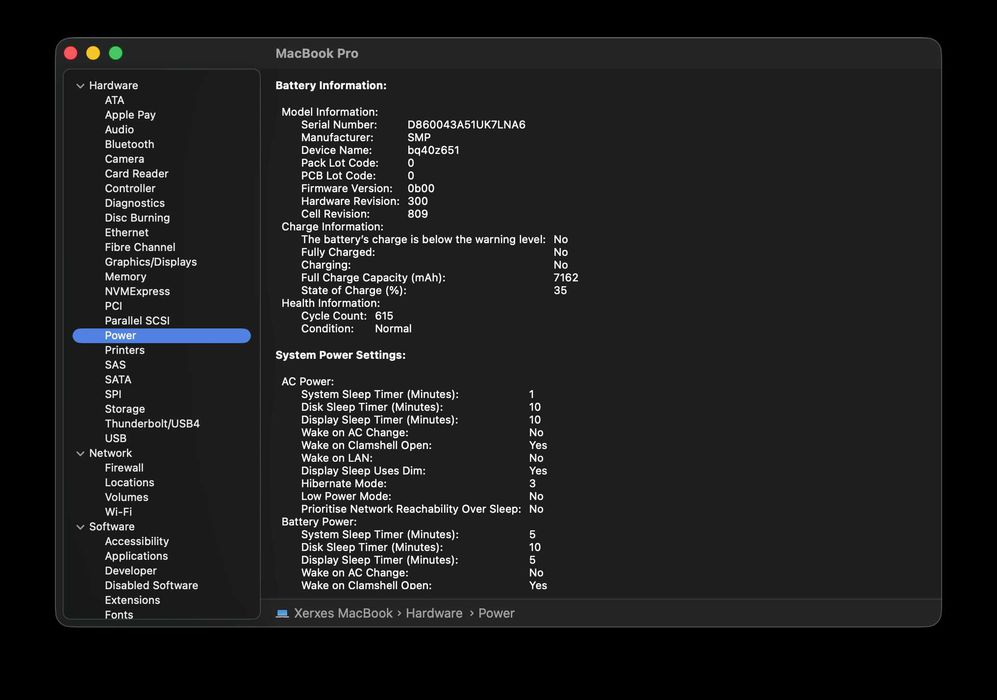
Task: Click the Software category label
Action: pos(112,526)
